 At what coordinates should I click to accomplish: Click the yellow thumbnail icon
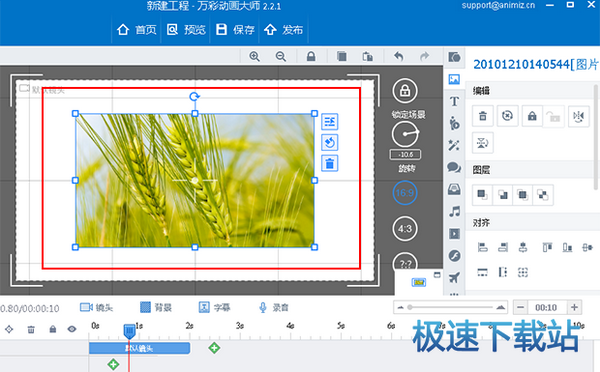point(419,282)
